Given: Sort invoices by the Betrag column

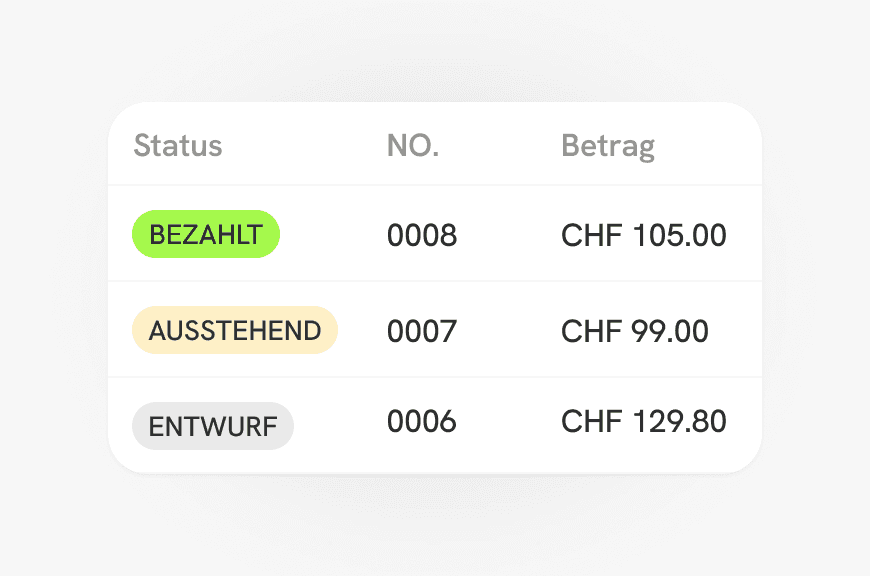Looking at the screenshot, I should [608, 145].
